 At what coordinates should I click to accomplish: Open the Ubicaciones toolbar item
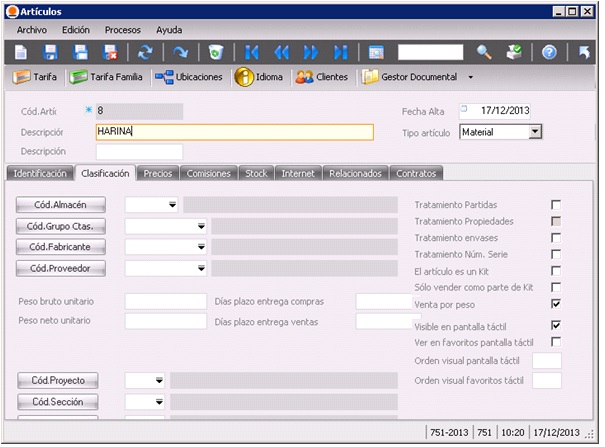(x=189, y=77)
